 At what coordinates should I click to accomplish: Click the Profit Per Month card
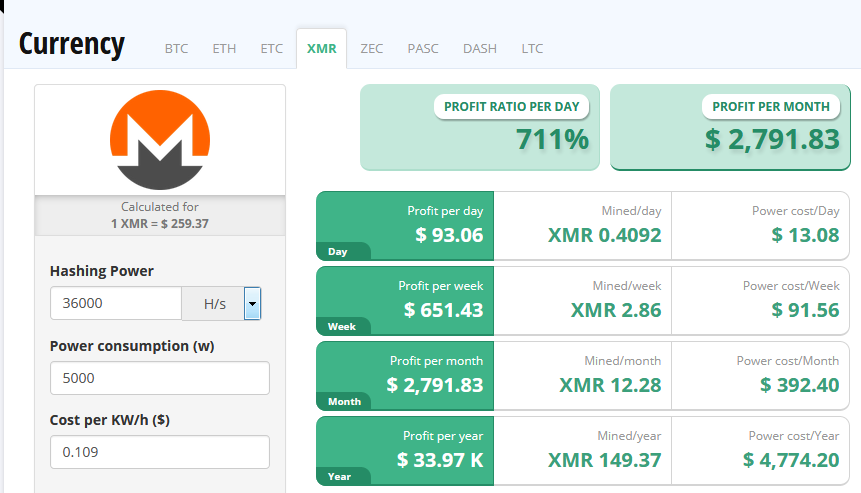coord(730,127)
